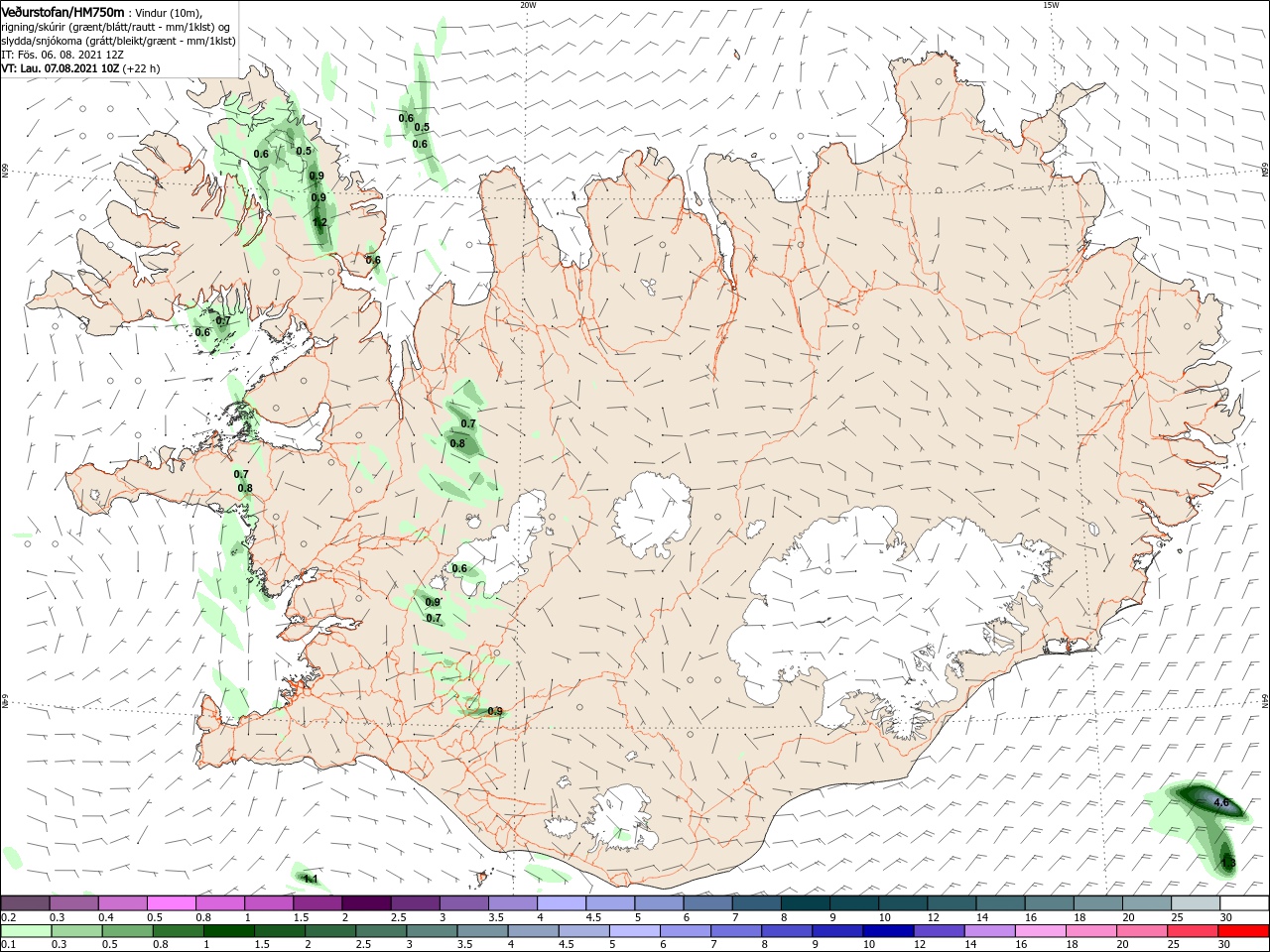Click the 15W longitude label
This screenshot has height=952, width=1270.
tap(1050, 5)
